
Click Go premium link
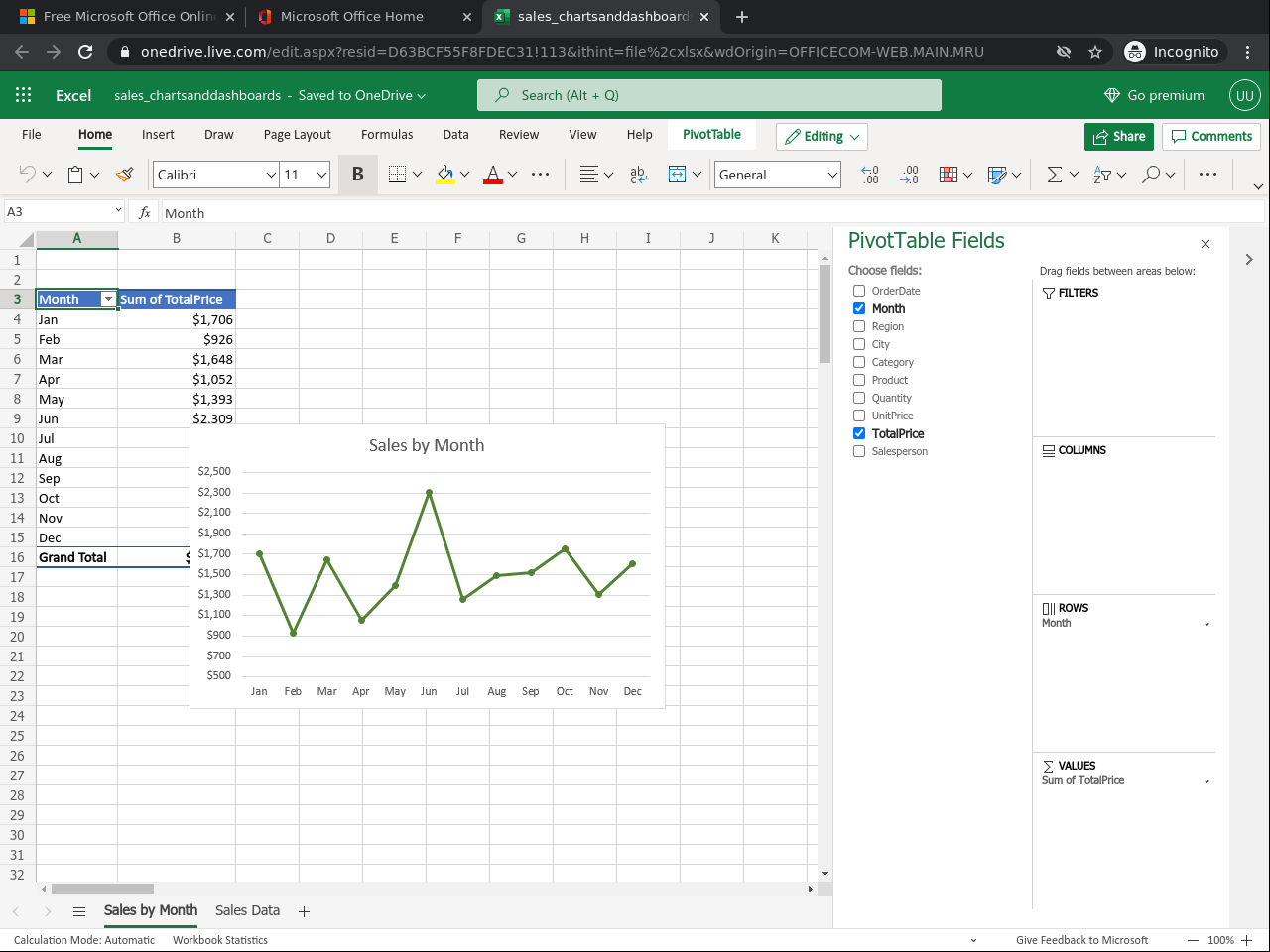point(1154,95)
